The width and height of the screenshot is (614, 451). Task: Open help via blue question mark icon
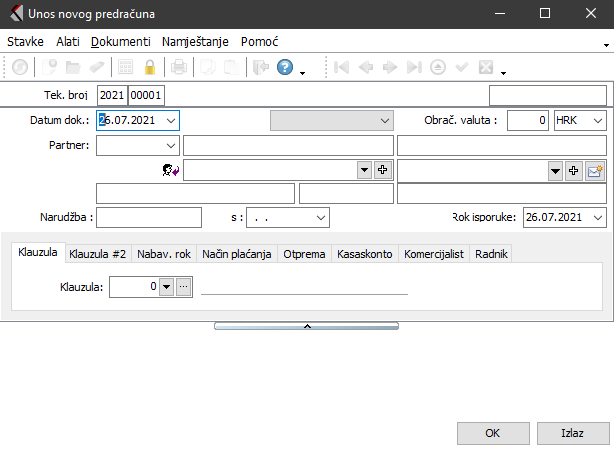tap(285, 68)
